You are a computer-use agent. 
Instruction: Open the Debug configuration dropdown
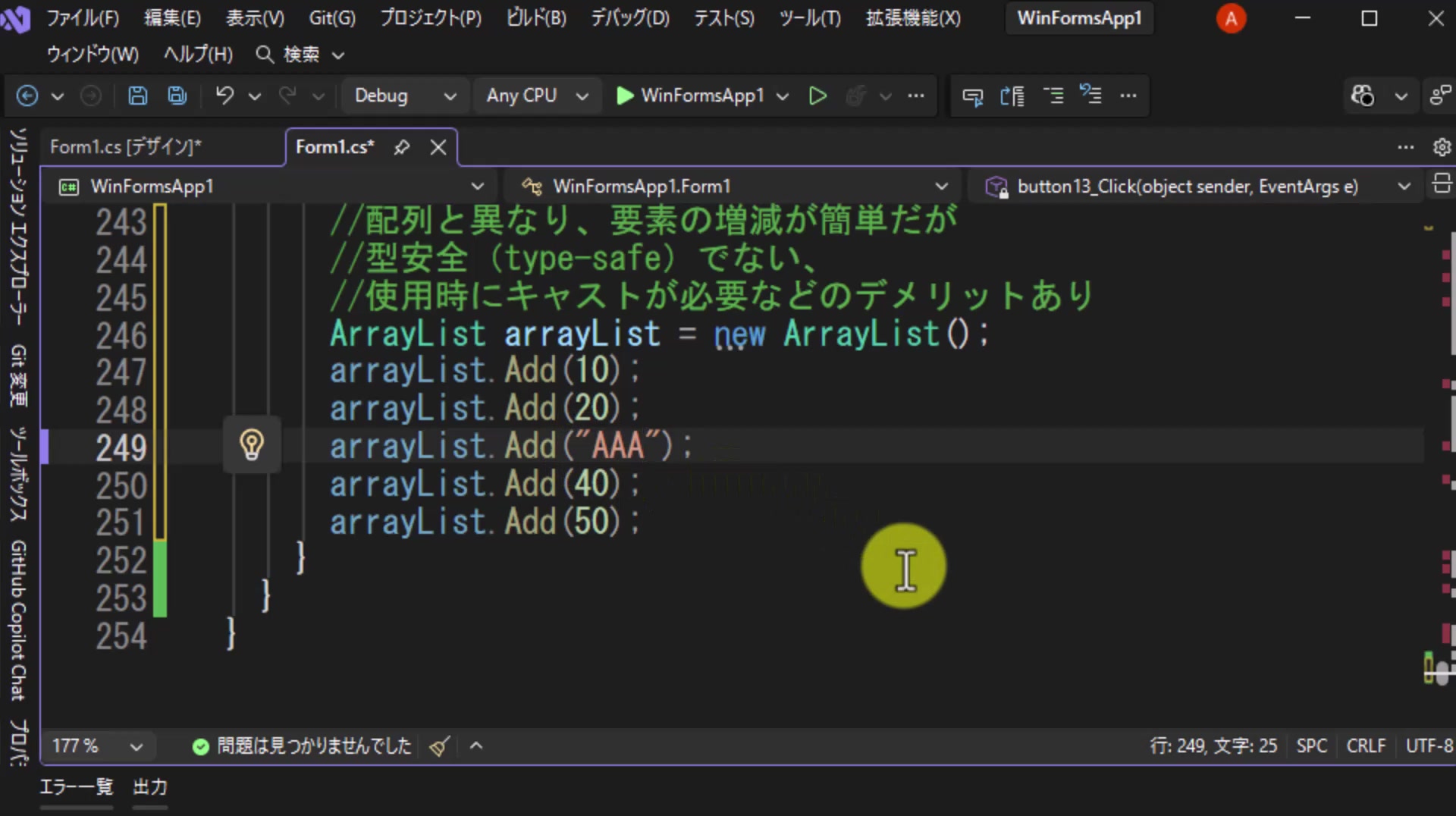tap(405, 96)
